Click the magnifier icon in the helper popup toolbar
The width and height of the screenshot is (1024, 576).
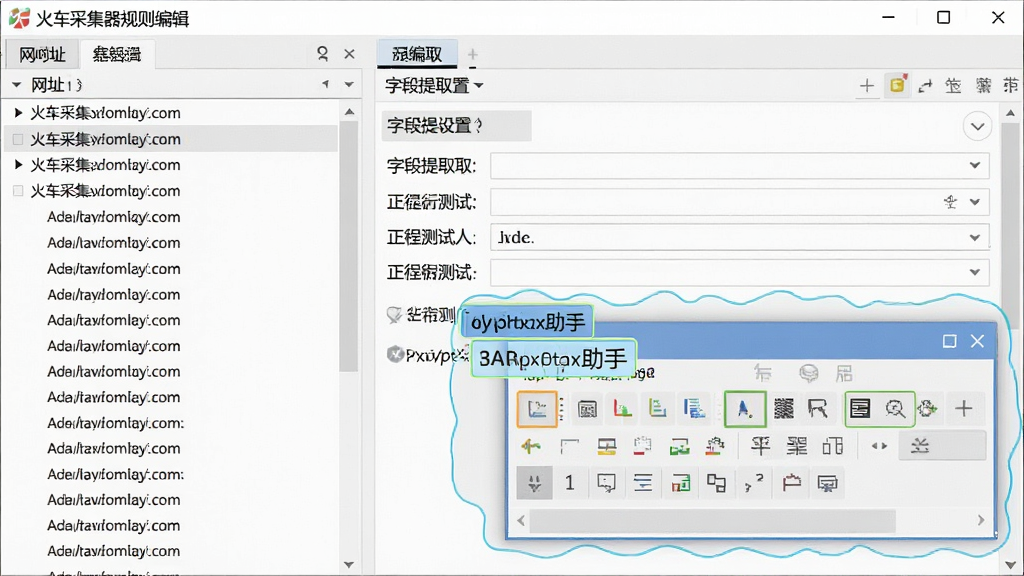pos(895,409)
